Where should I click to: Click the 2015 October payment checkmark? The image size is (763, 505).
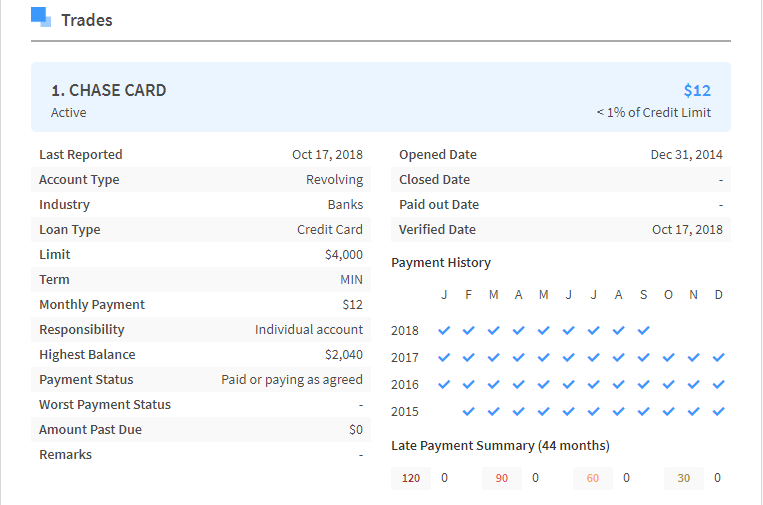point(669,412)
